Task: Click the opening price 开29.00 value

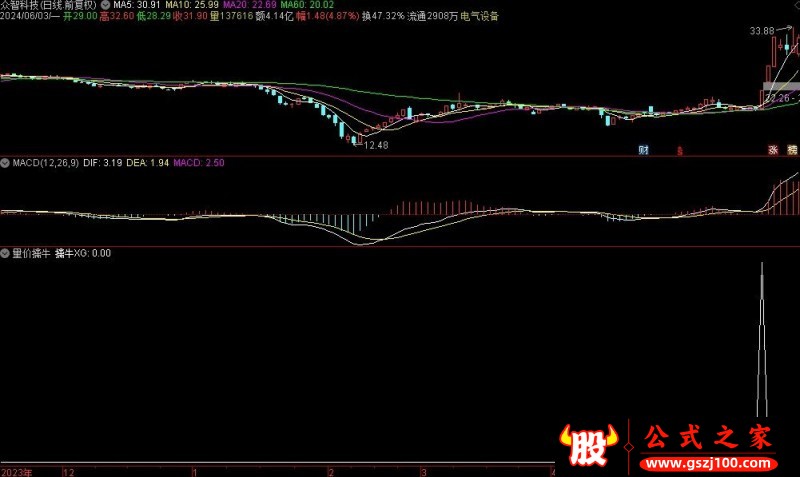Action: [x=80, y=16]
